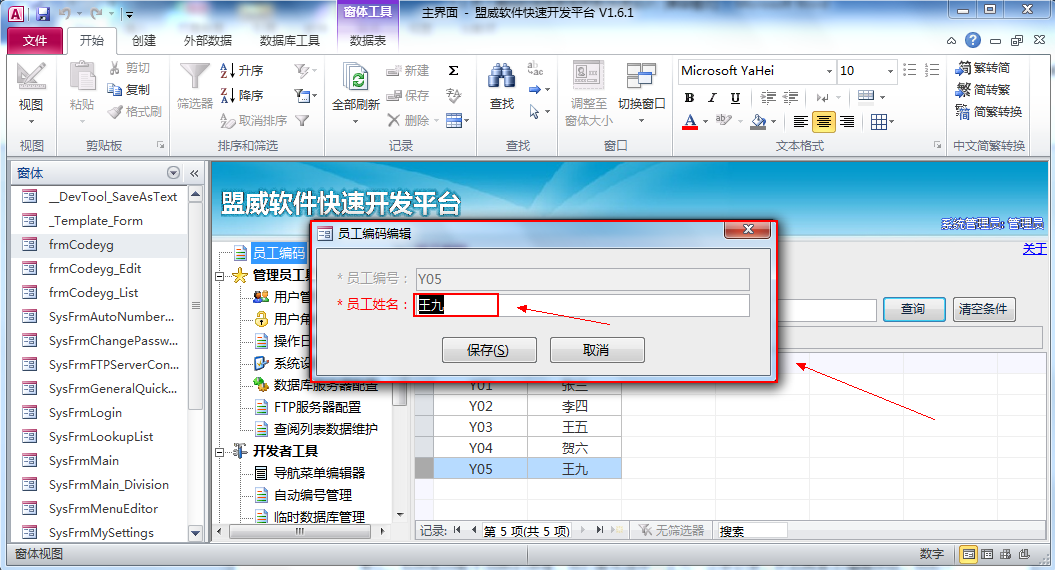Click the Access Help question icon
1055x570 pixels.
[973, 40]
